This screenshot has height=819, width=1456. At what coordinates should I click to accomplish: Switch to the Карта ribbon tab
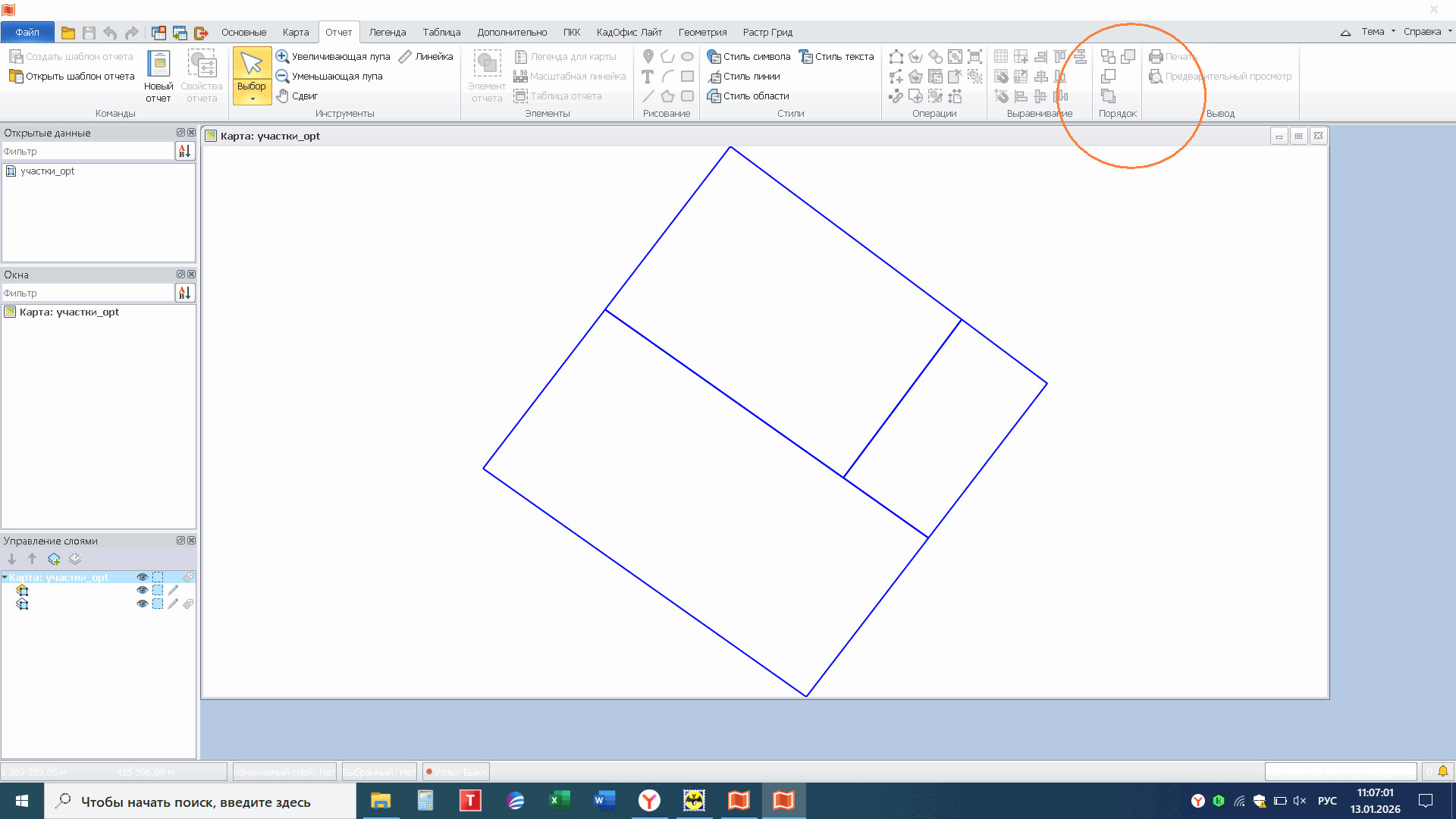(295, 33)
